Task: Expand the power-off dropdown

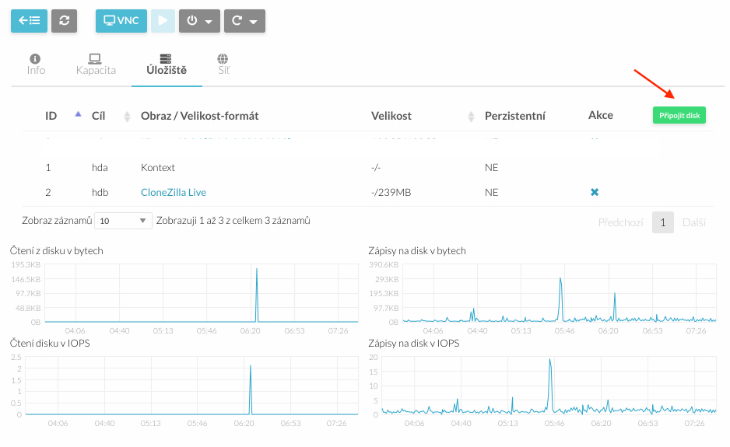Action: (199, 20)
